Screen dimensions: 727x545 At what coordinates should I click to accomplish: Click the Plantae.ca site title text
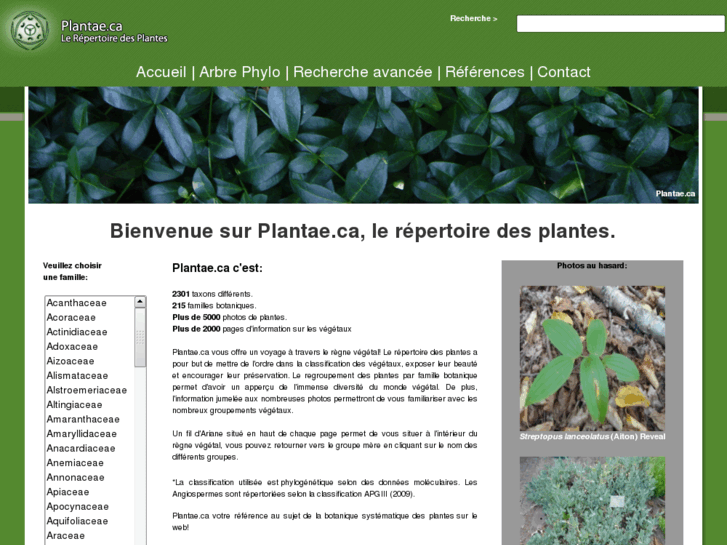(x=92, y=26)
